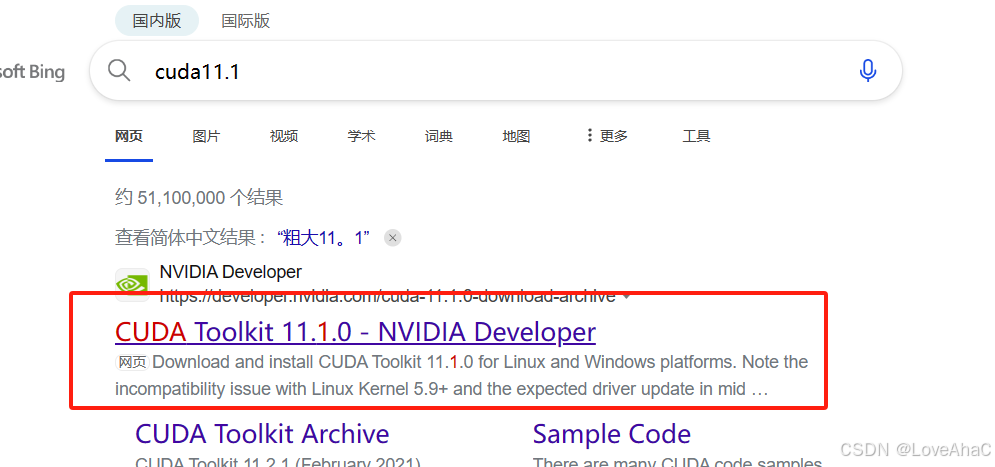Select the 网页 results tab

[129, 136]
